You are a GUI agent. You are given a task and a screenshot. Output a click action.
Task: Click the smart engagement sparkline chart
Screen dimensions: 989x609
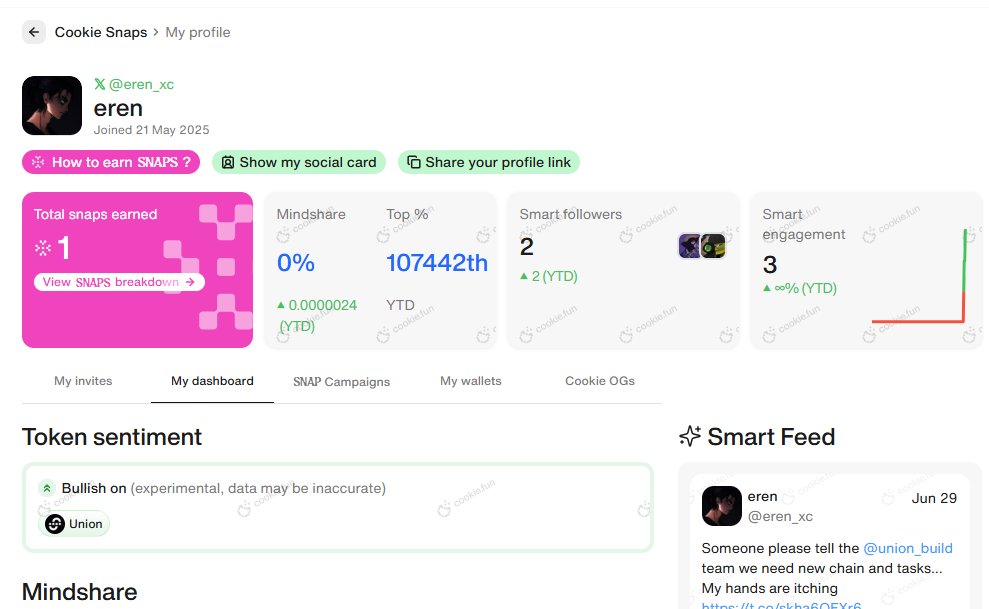click(919, 276)
